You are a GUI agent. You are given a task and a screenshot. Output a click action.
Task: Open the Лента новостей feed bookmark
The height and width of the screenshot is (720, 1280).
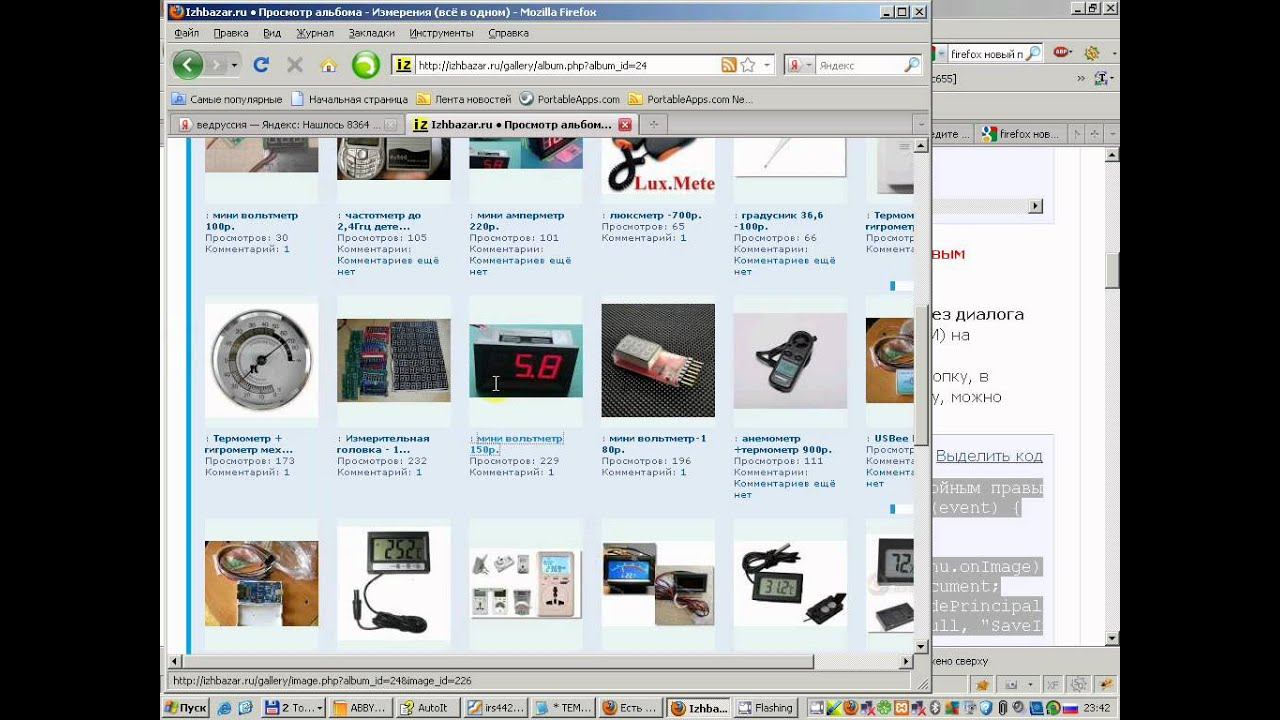(x=464, y=99)
